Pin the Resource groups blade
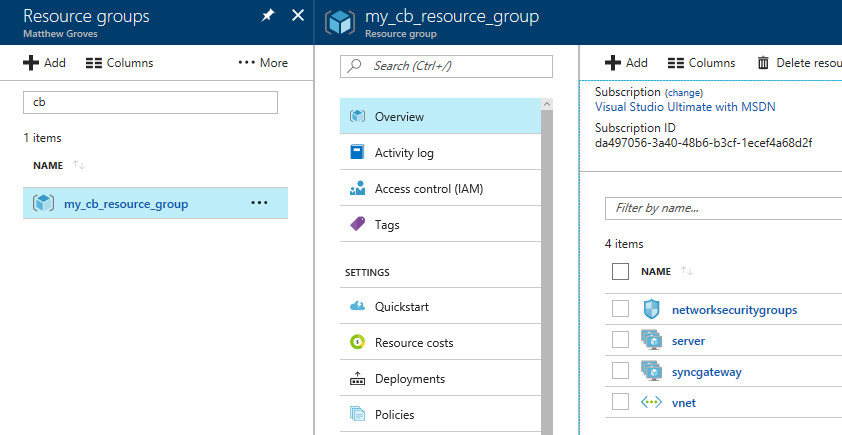The image size is (842, 435). [x=267, y=16]
